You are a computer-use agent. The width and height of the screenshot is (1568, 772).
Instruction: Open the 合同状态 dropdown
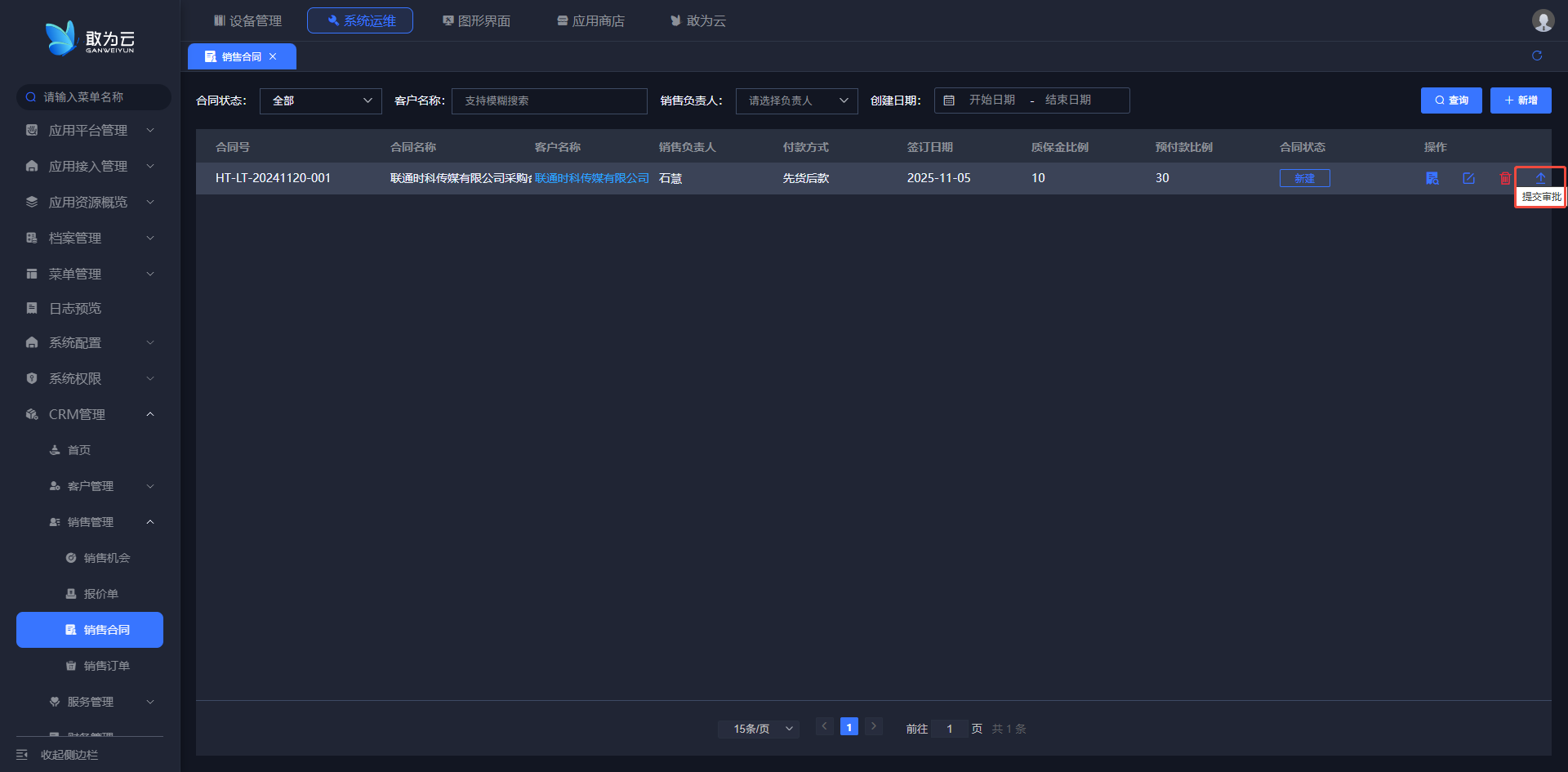321,100
